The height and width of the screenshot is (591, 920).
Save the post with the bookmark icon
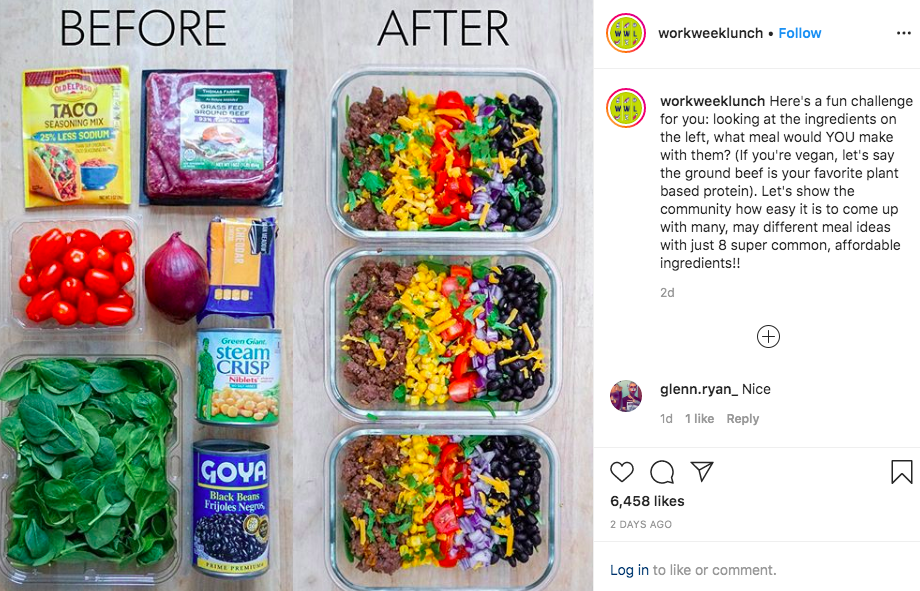click(x=902, y=472)
